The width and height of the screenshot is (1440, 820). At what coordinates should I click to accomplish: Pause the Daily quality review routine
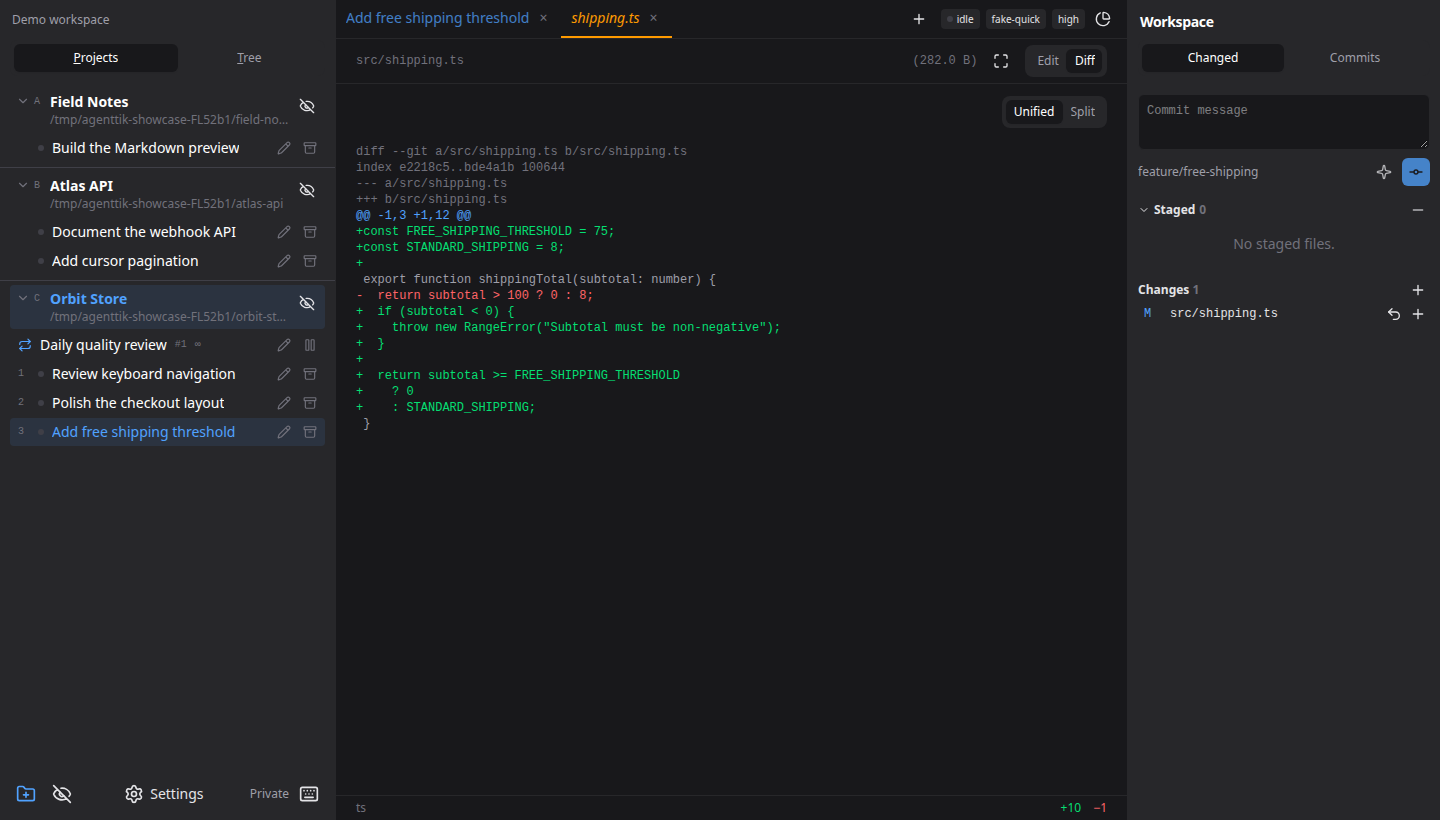pos(310,345)
